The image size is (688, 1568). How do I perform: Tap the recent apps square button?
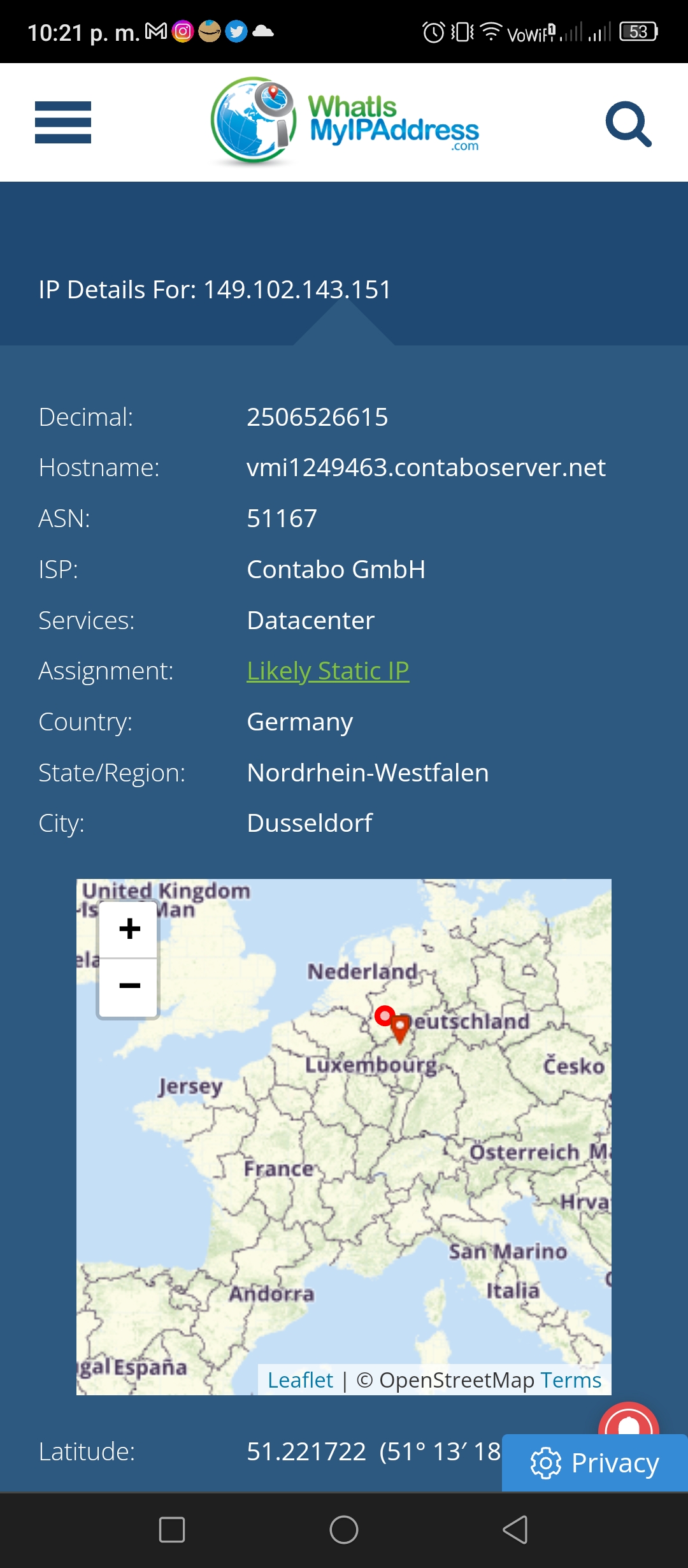(x=172, y=1529)
